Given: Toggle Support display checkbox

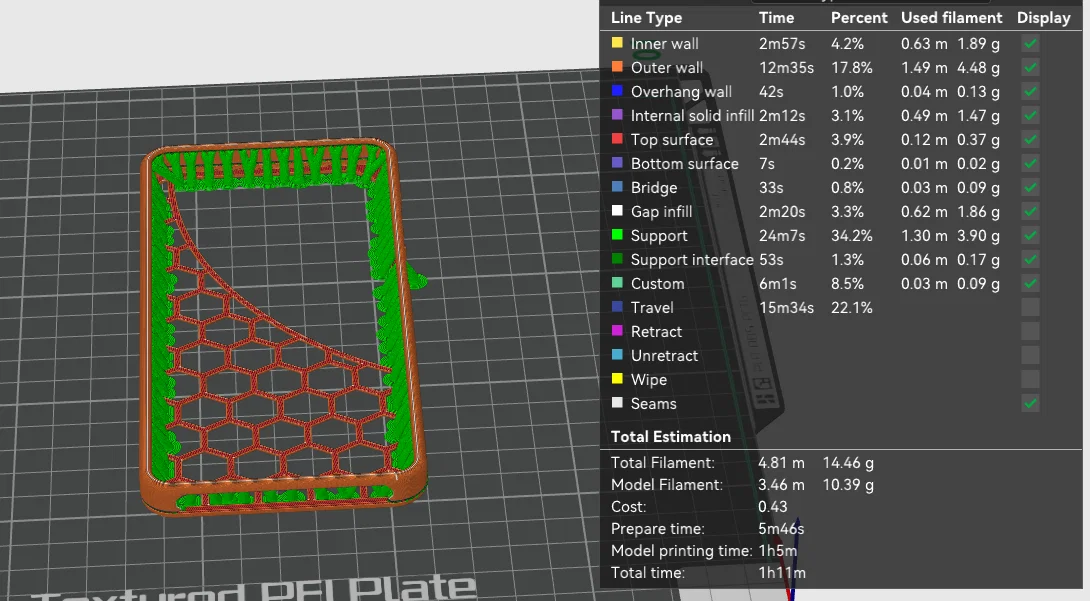Looking at the screenshot, I should point(1030,236).
